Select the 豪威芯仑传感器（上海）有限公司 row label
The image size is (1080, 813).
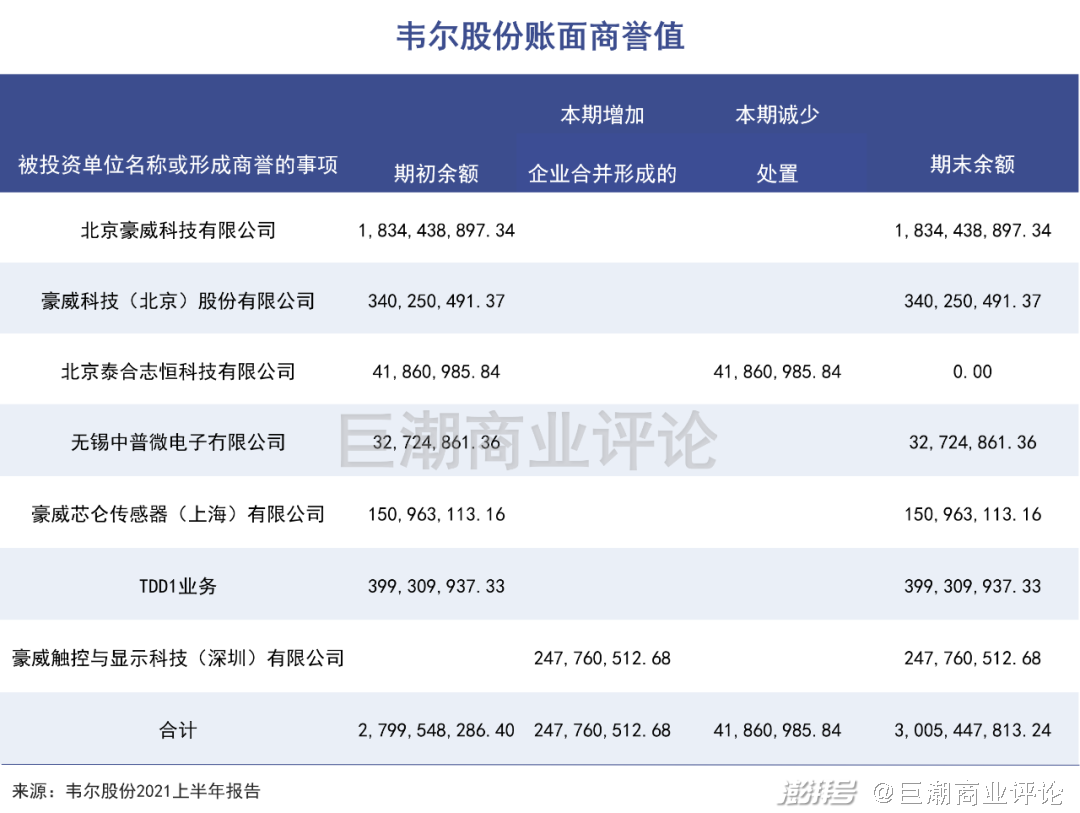coord(178,514)
